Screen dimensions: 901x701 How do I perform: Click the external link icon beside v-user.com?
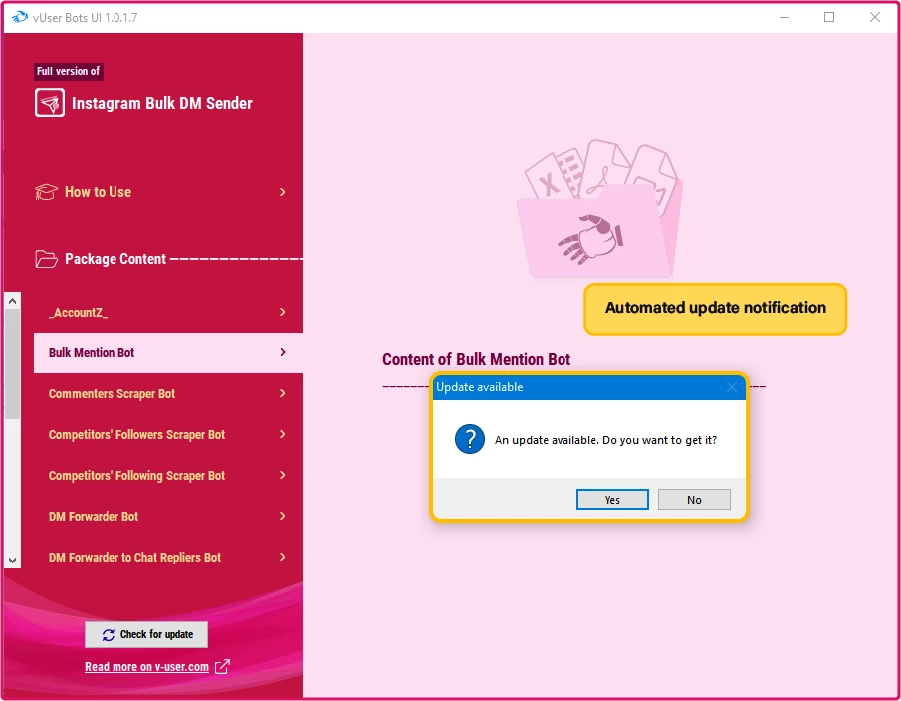222,667
